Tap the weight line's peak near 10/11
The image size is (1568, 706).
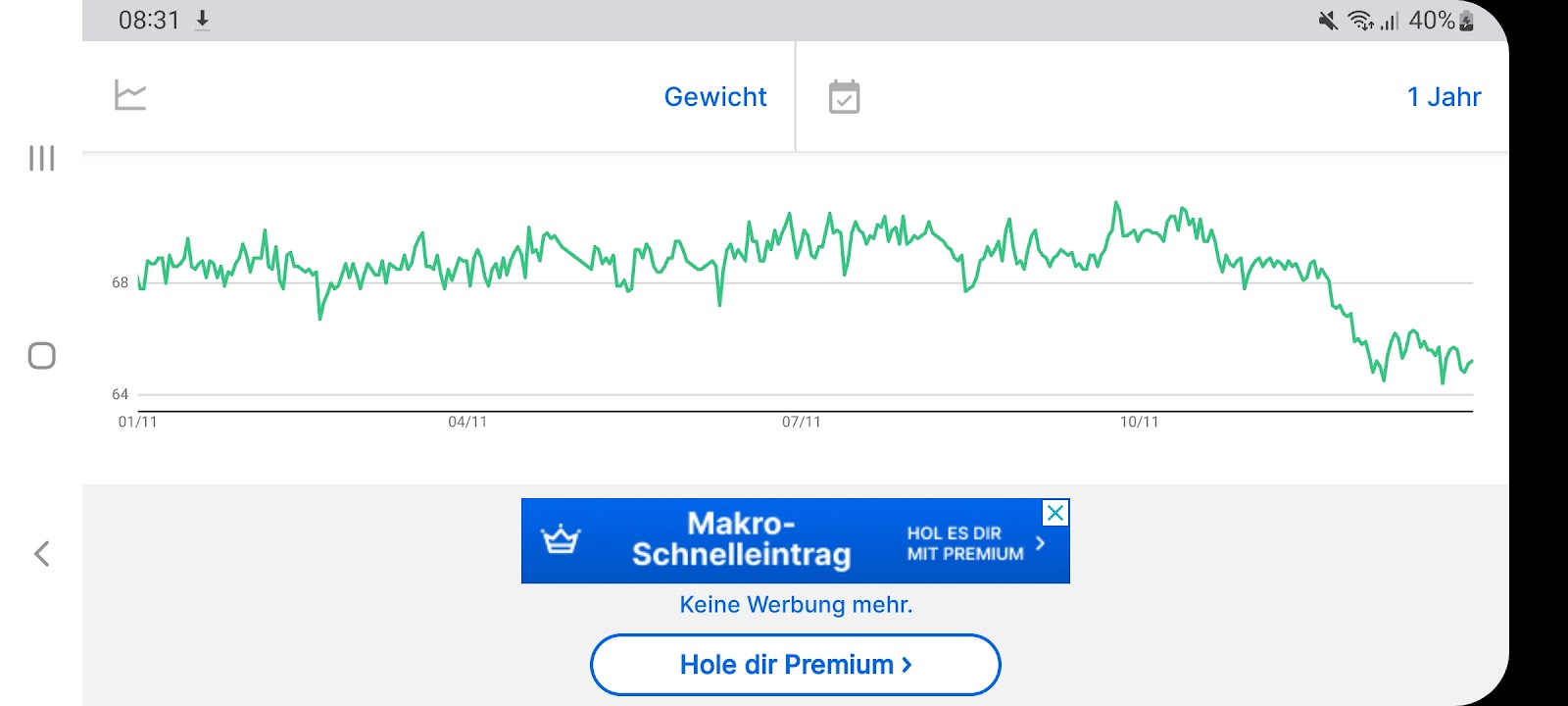tap(1116, 204)
